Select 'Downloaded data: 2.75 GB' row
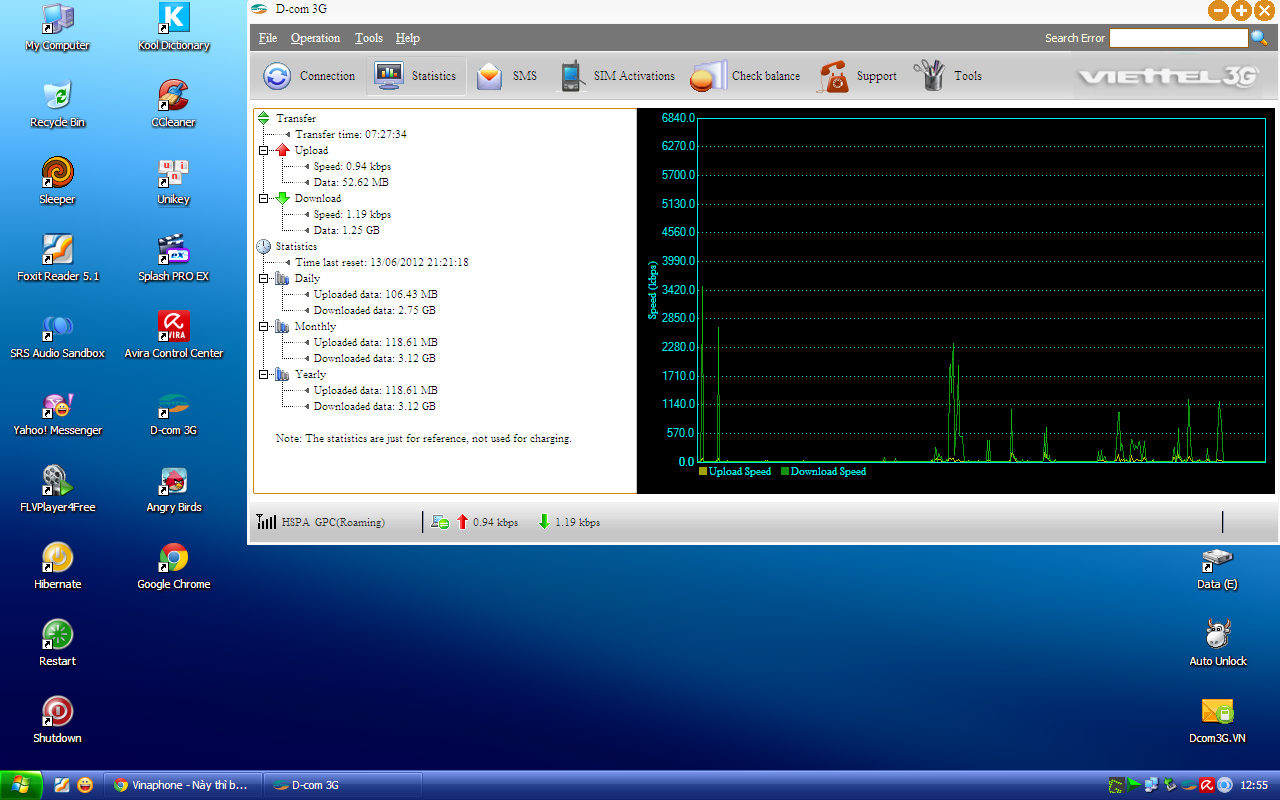The height and width of the screenshot is (800, 1280). click(x=375, y=310)
